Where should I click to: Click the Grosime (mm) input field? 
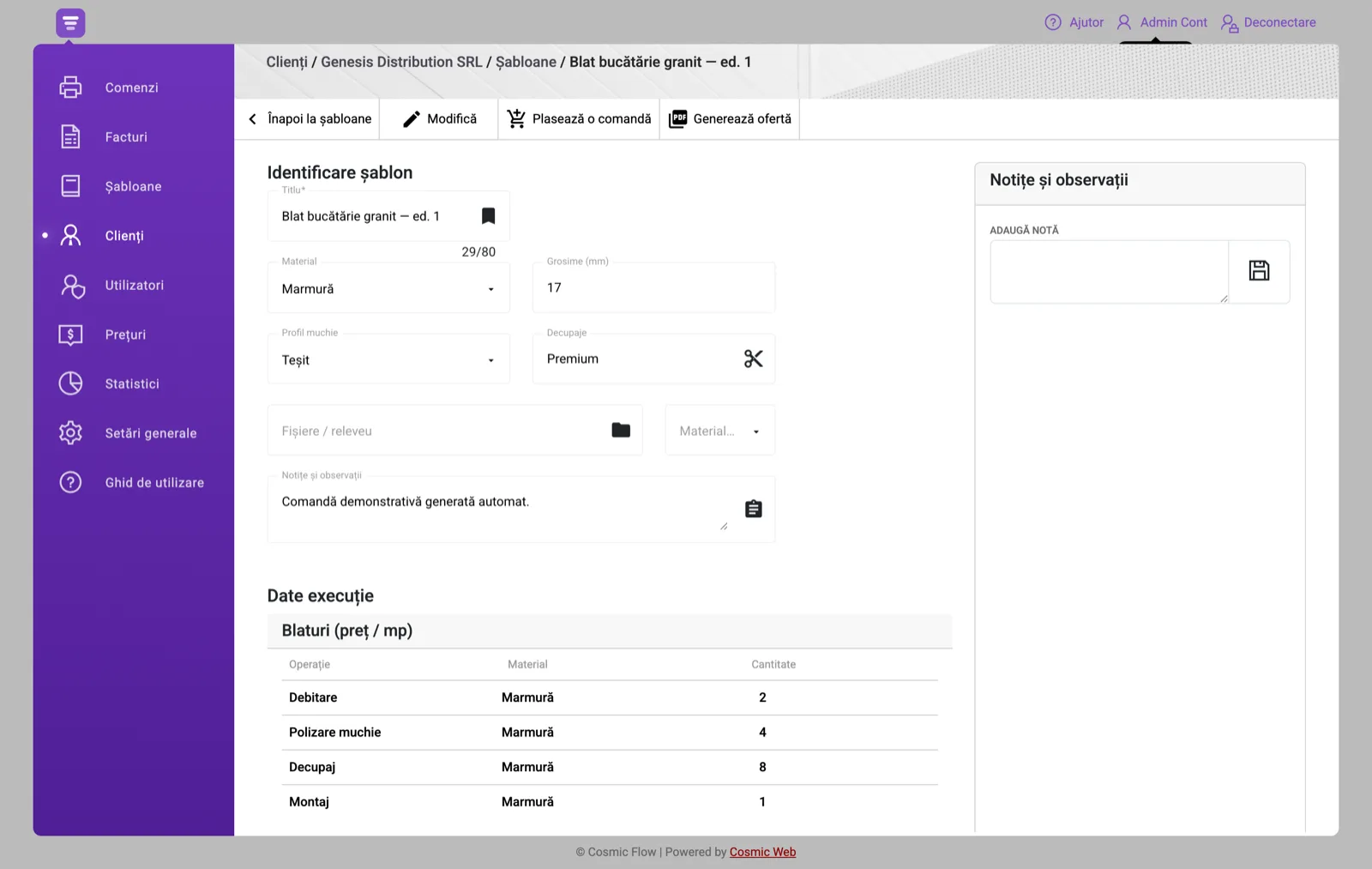click(653, 287)
